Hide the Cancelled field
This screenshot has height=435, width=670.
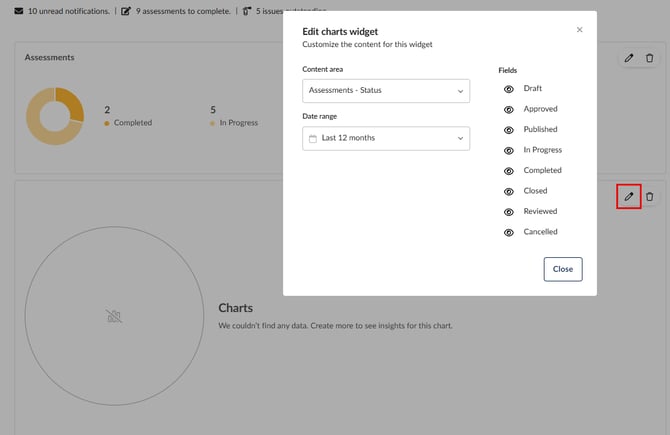click(x=509, y=232)
